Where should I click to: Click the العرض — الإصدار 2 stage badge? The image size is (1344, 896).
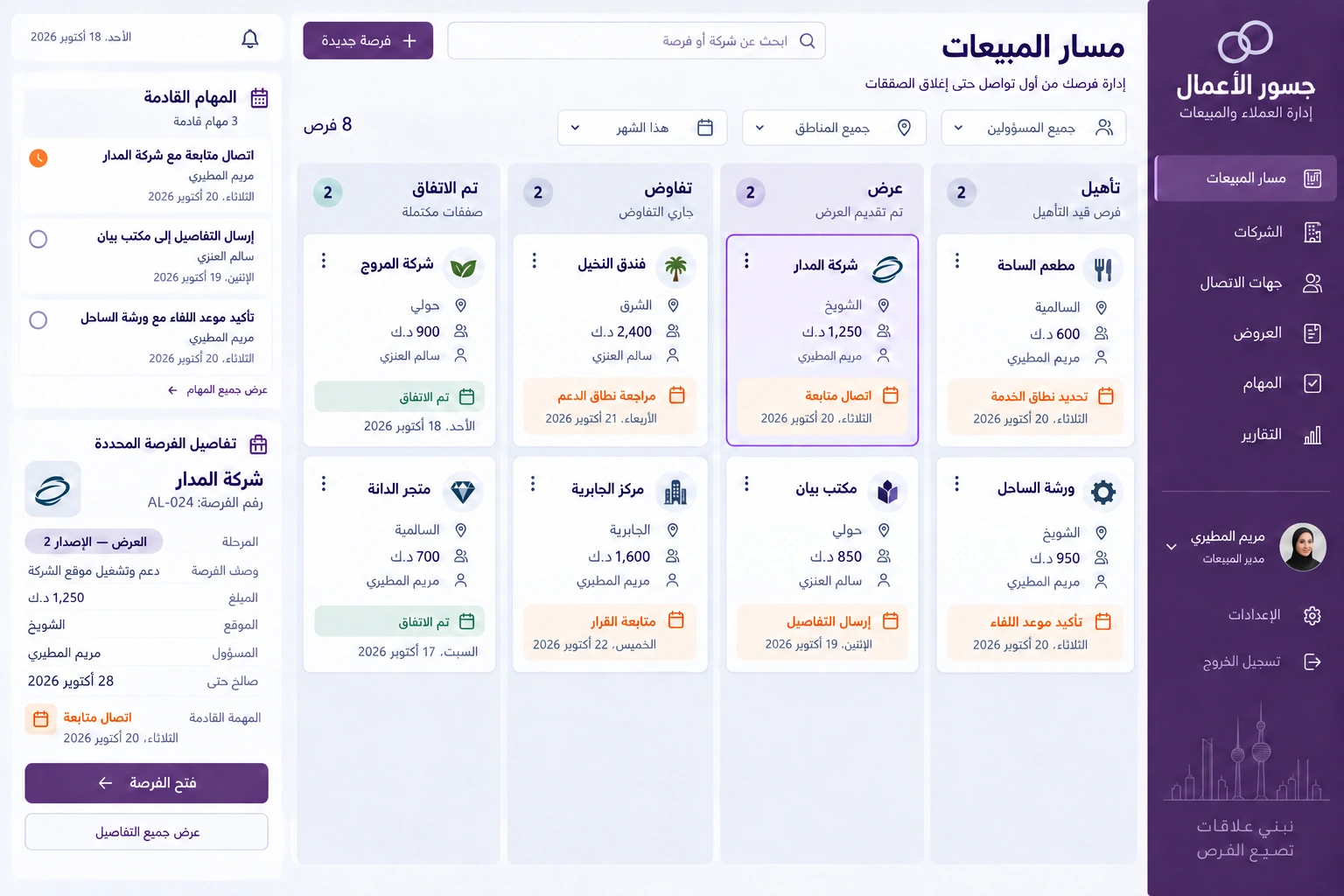[x=94, y=542]
